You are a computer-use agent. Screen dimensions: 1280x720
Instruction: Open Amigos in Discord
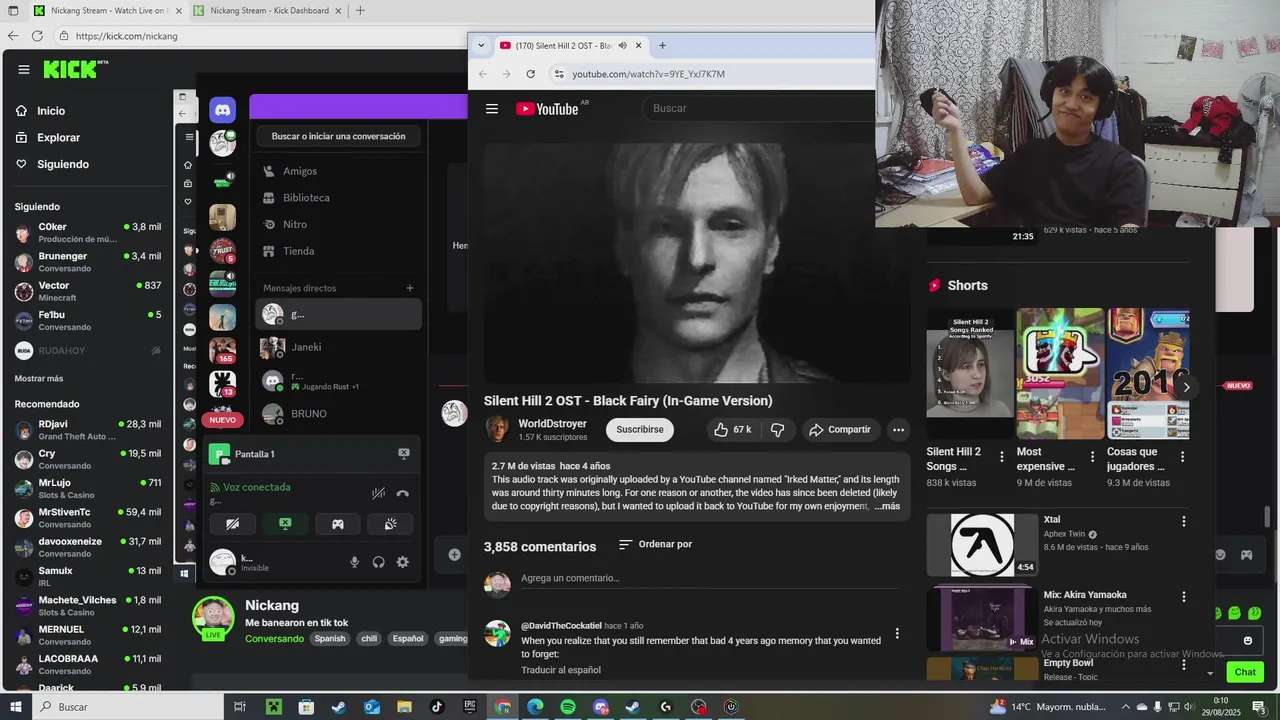point(338,171)
